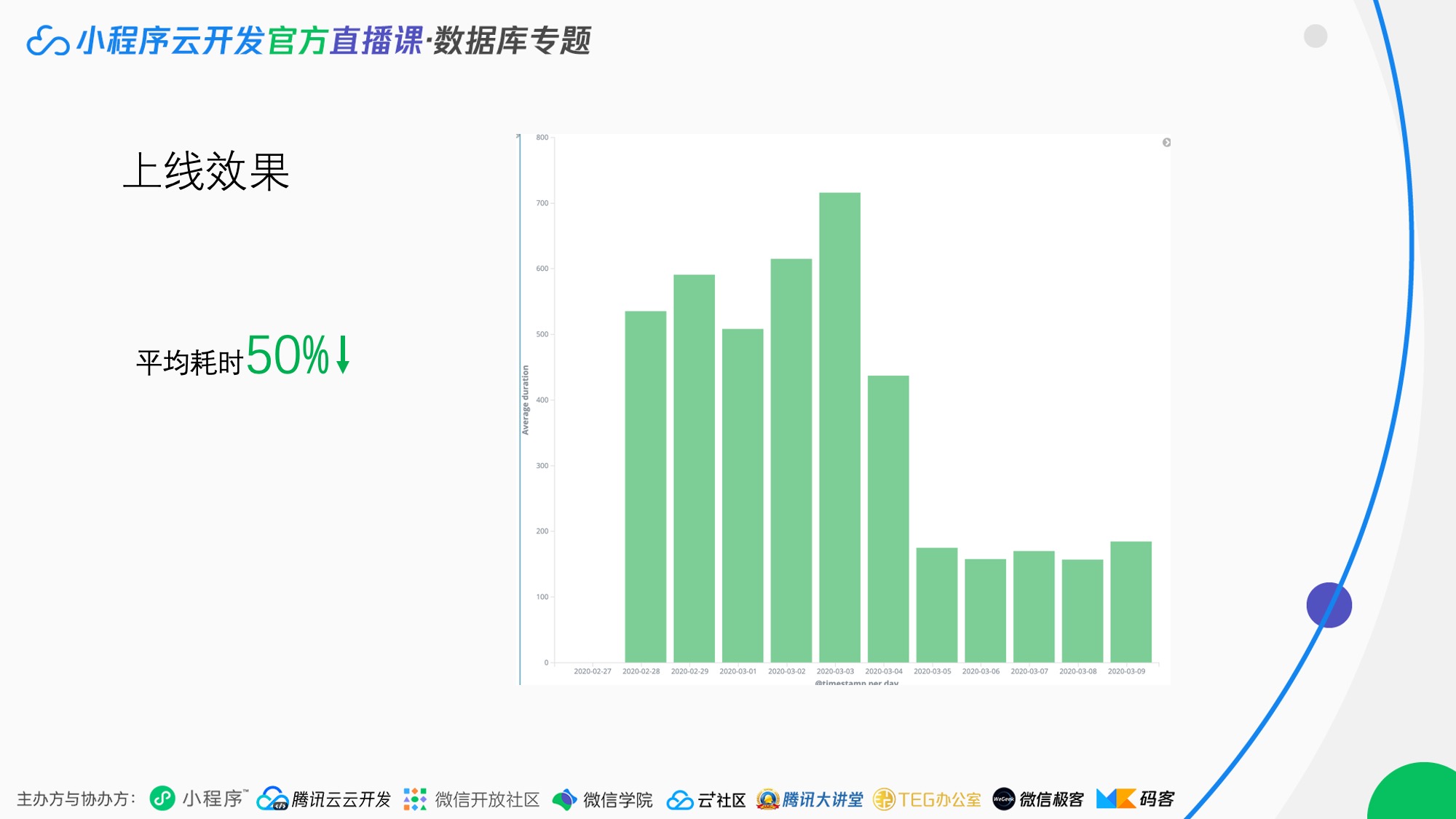
Task: Click the 码客 MK logo
Action: click(1115, 799)
